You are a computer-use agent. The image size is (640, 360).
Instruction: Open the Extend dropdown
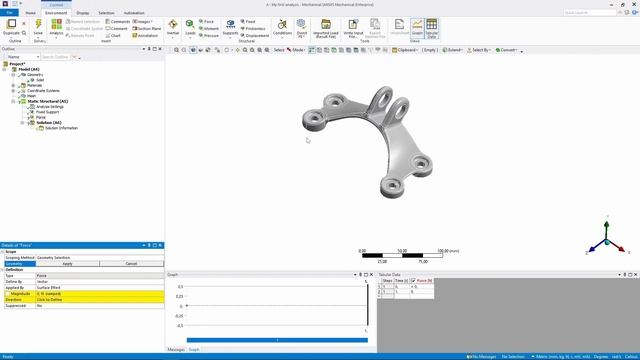click(x=452, y=50)
